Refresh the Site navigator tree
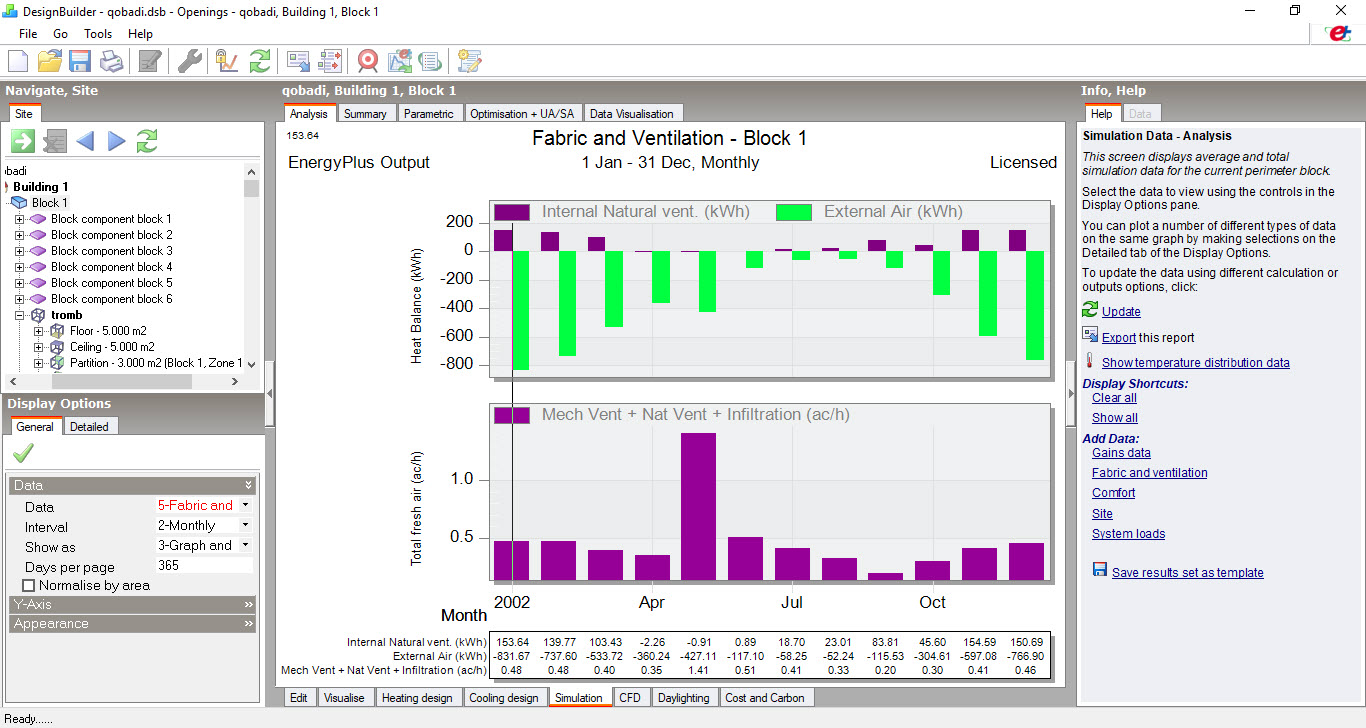This screenshot has width=1366, height=728. pyautogui.click(x=147, y=141)
